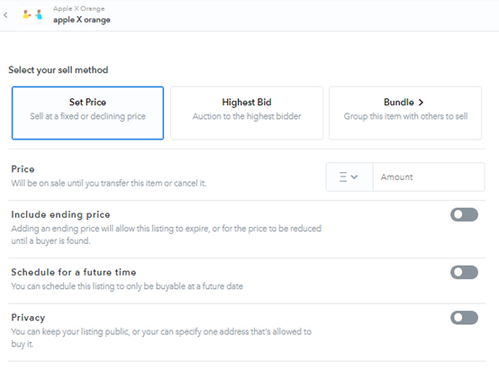This screenshot has width=499, height=380.
Task: Click the Amount input field
Action: [x=429, y=177]
